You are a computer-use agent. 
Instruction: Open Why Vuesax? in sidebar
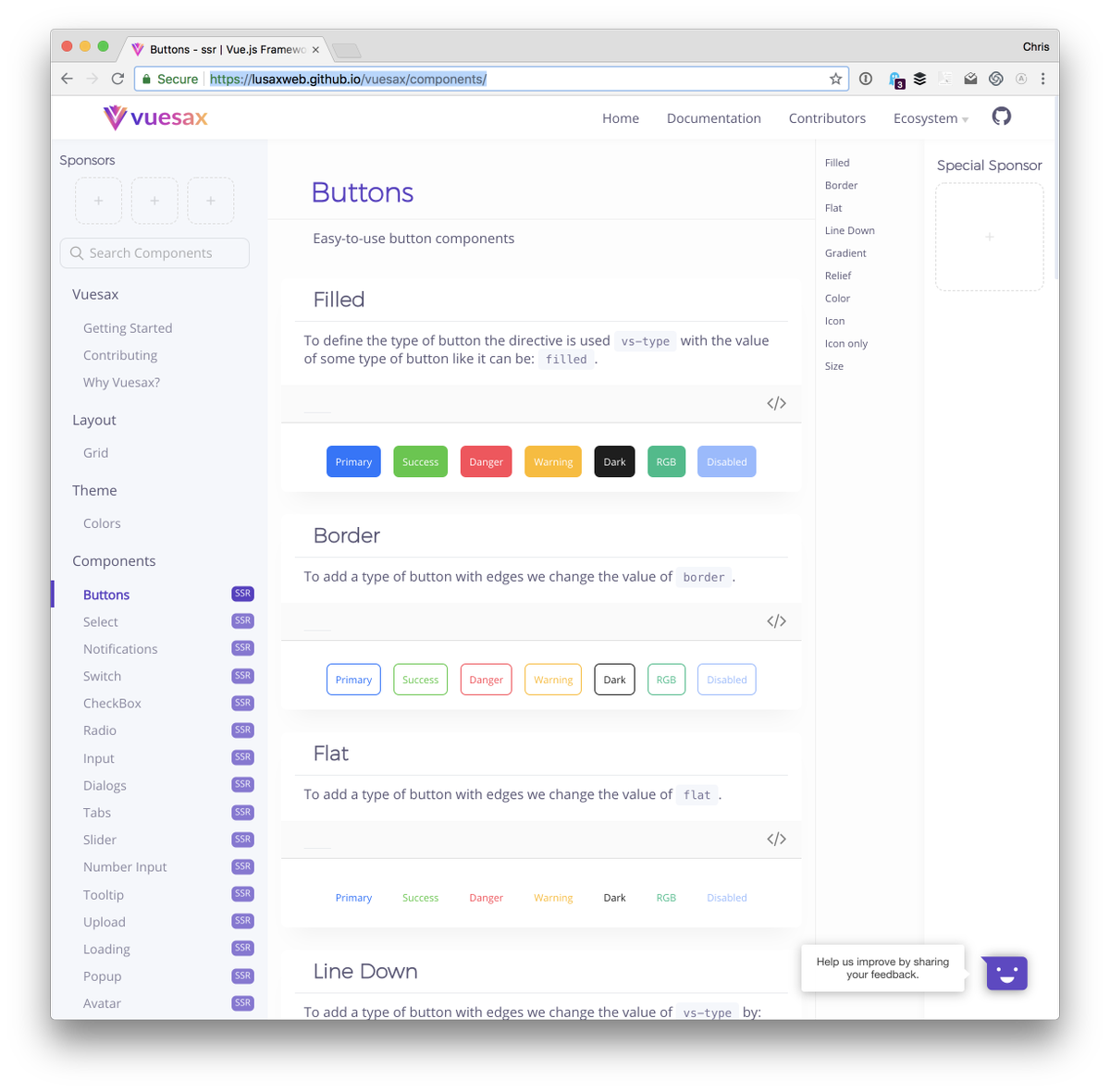coord(121,382)
